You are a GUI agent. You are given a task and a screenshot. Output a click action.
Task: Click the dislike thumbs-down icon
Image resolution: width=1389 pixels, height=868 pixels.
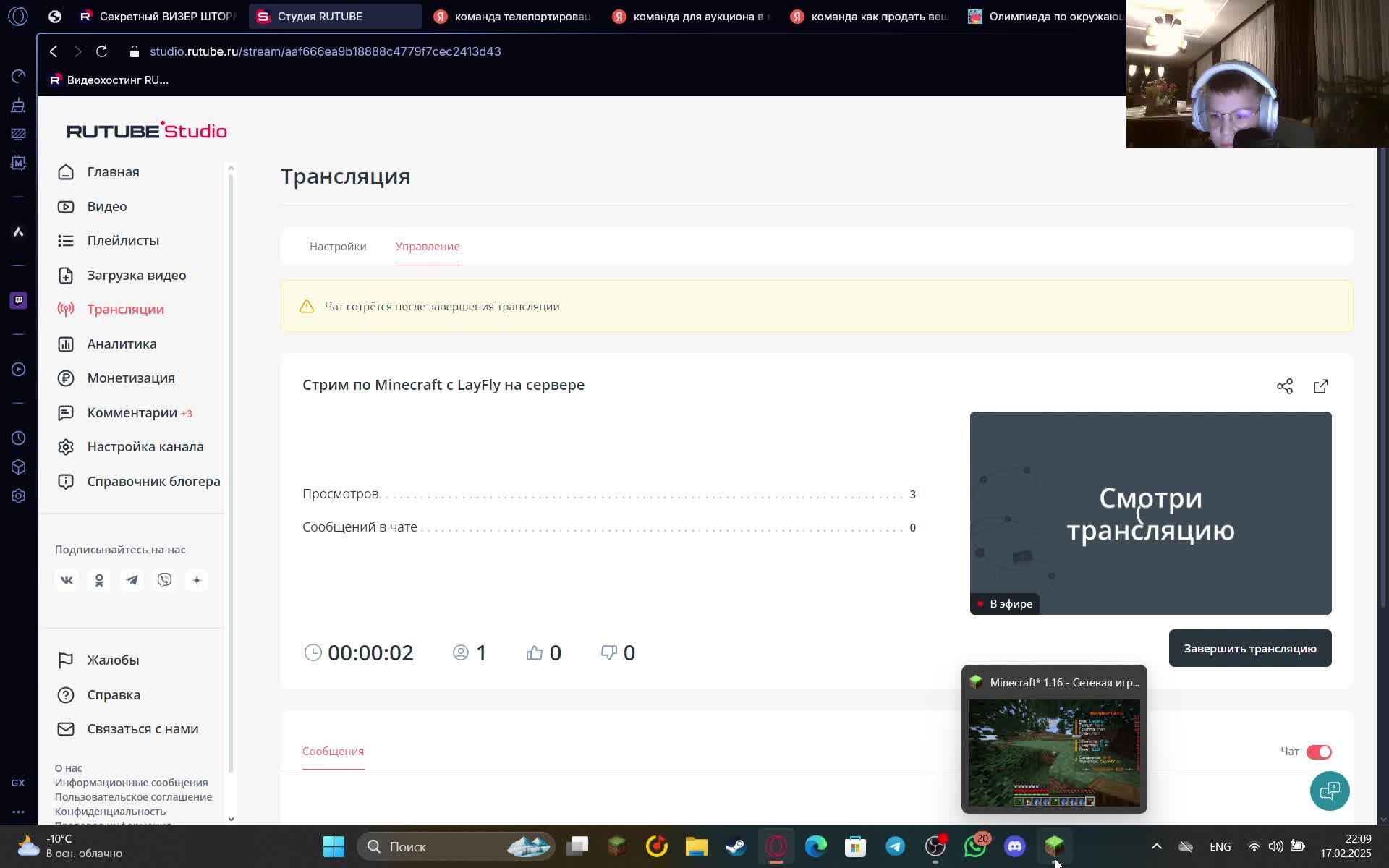609,652
